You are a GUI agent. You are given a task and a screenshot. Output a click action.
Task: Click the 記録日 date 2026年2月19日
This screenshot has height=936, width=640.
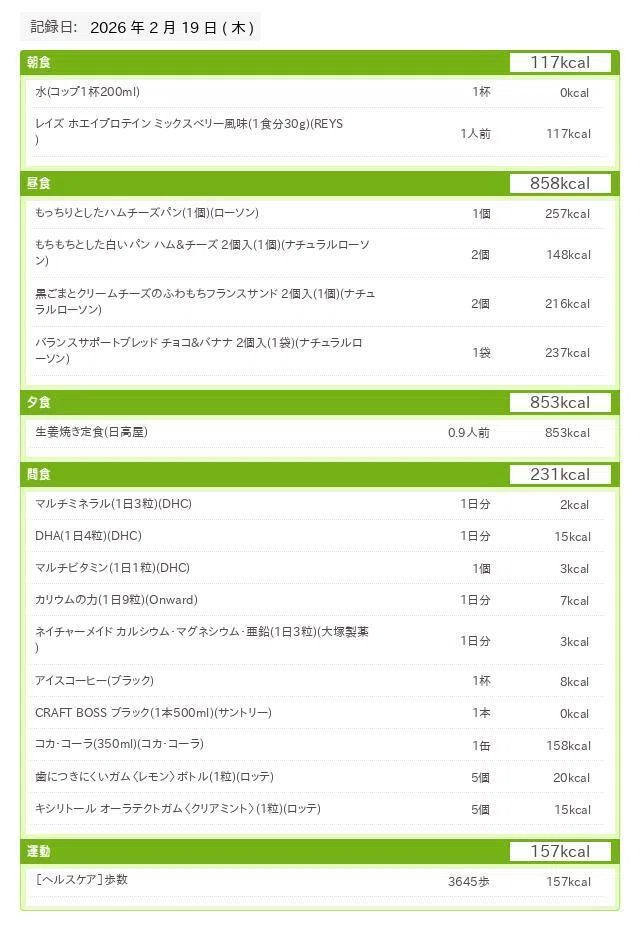pos(172,27)
